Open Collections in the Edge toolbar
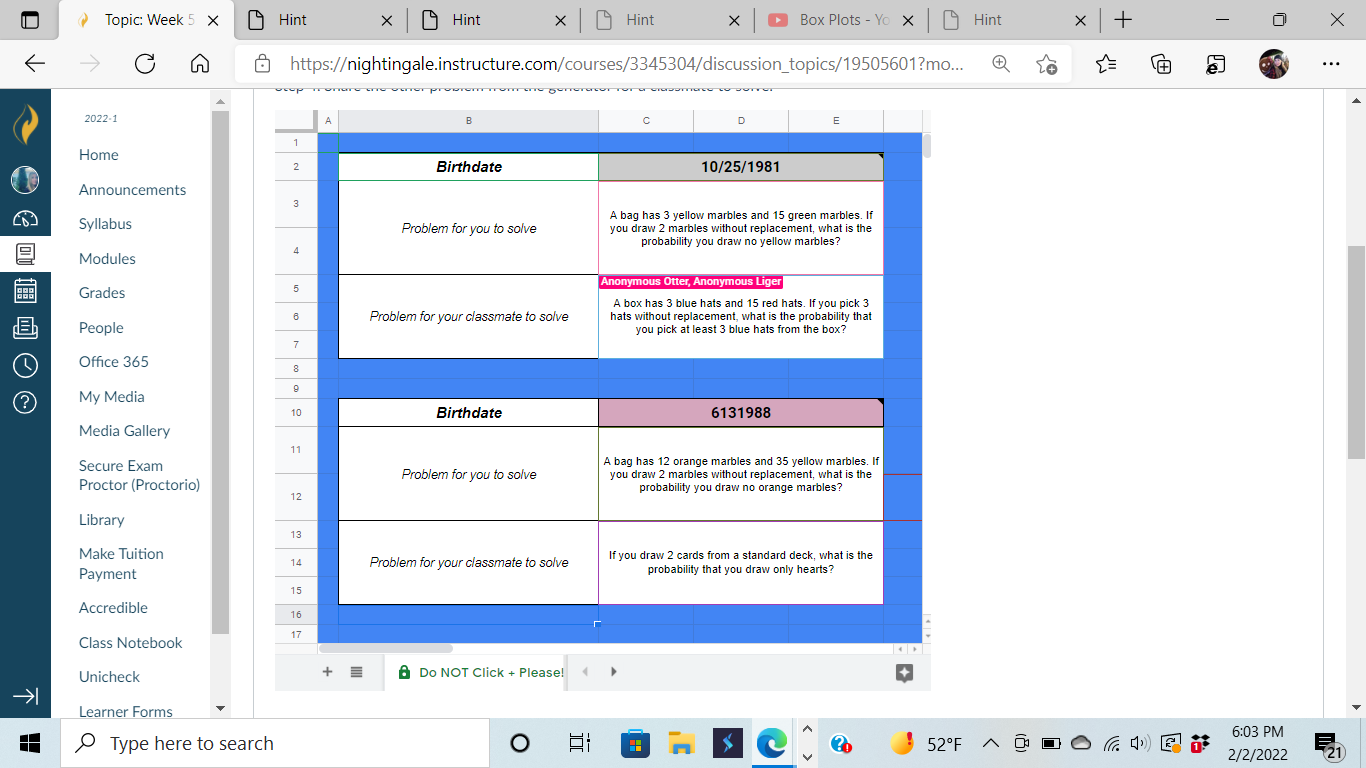The image size is (1366, 768). click(x=1161, y=63)
